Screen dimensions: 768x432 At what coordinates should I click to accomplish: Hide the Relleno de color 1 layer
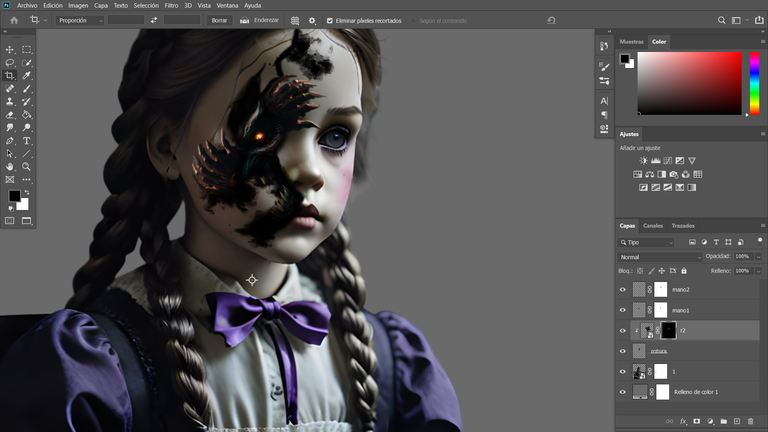(x=623, y=392)
